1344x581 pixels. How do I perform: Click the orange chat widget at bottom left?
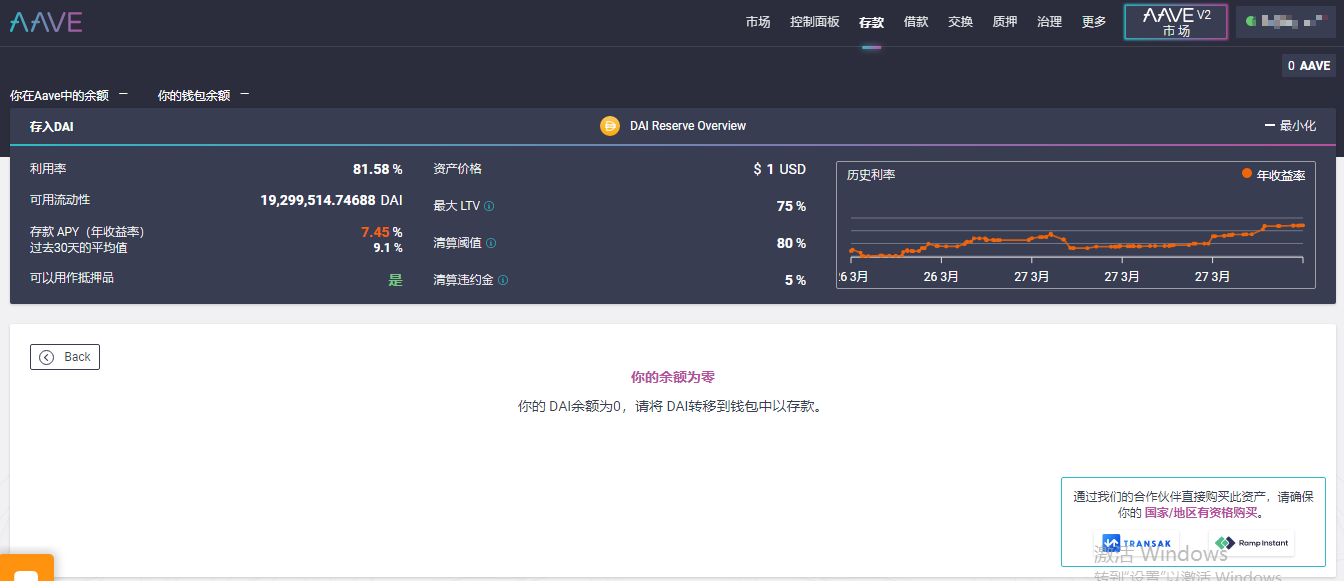pos(26,568)
